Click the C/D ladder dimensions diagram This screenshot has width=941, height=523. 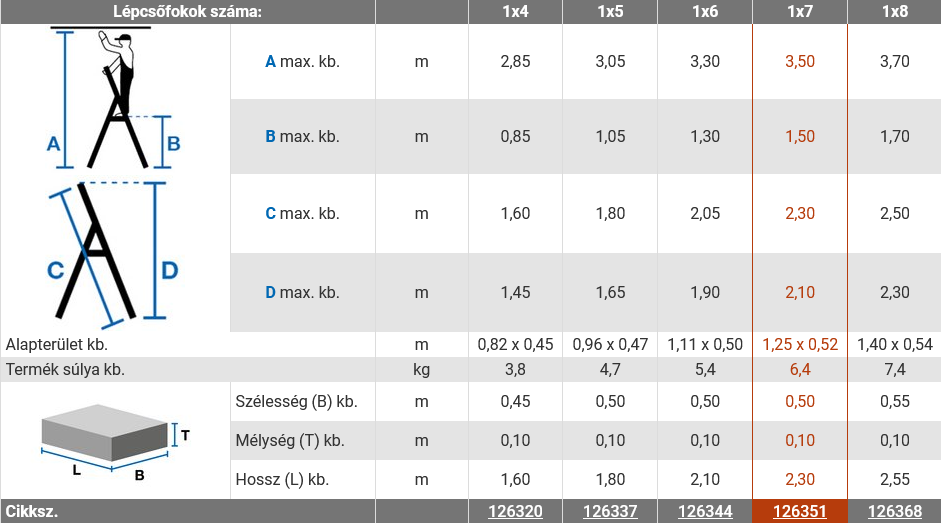pos(113,255)
